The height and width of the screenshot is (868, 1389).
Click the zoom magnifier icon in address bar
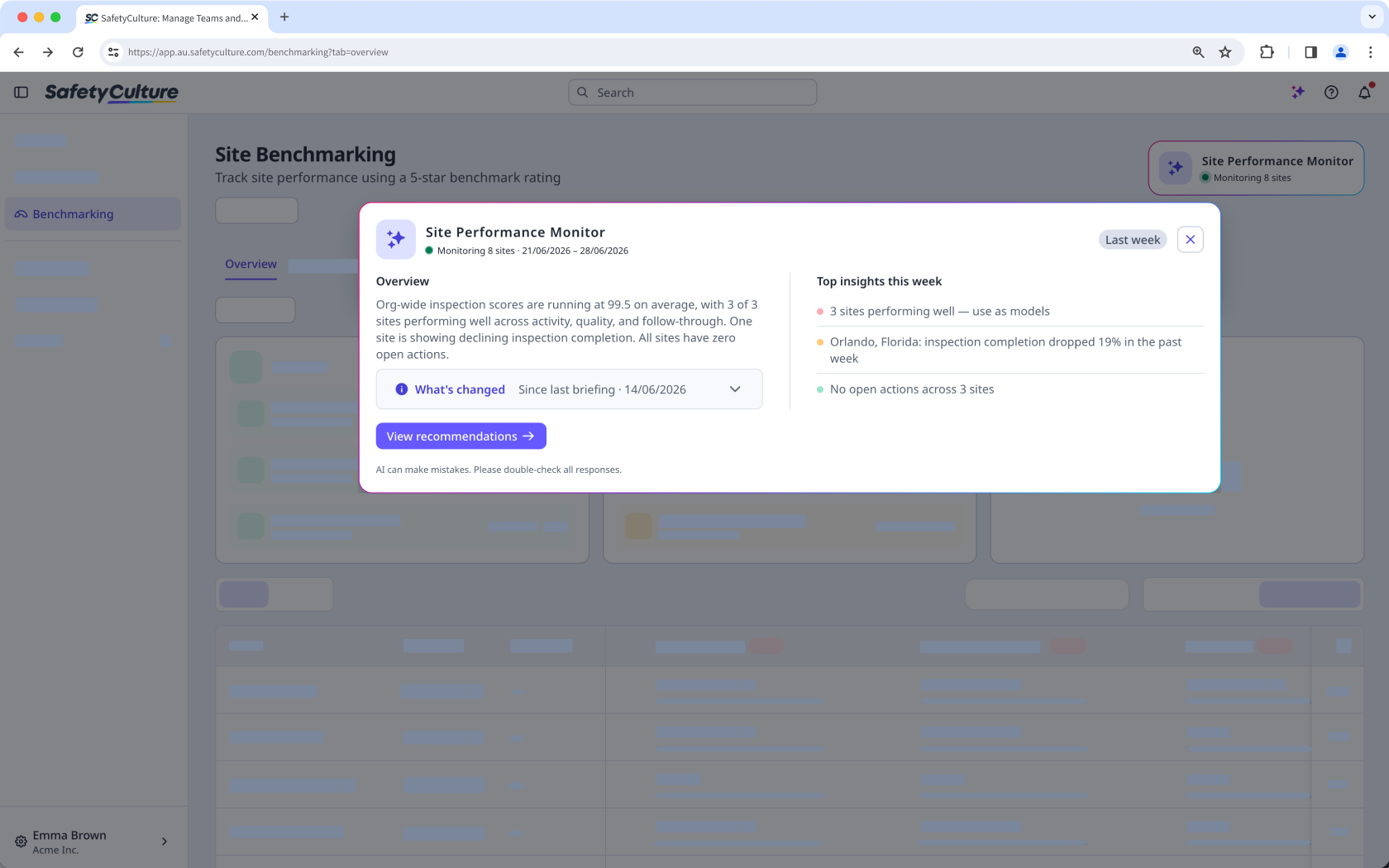[1198, 52]
